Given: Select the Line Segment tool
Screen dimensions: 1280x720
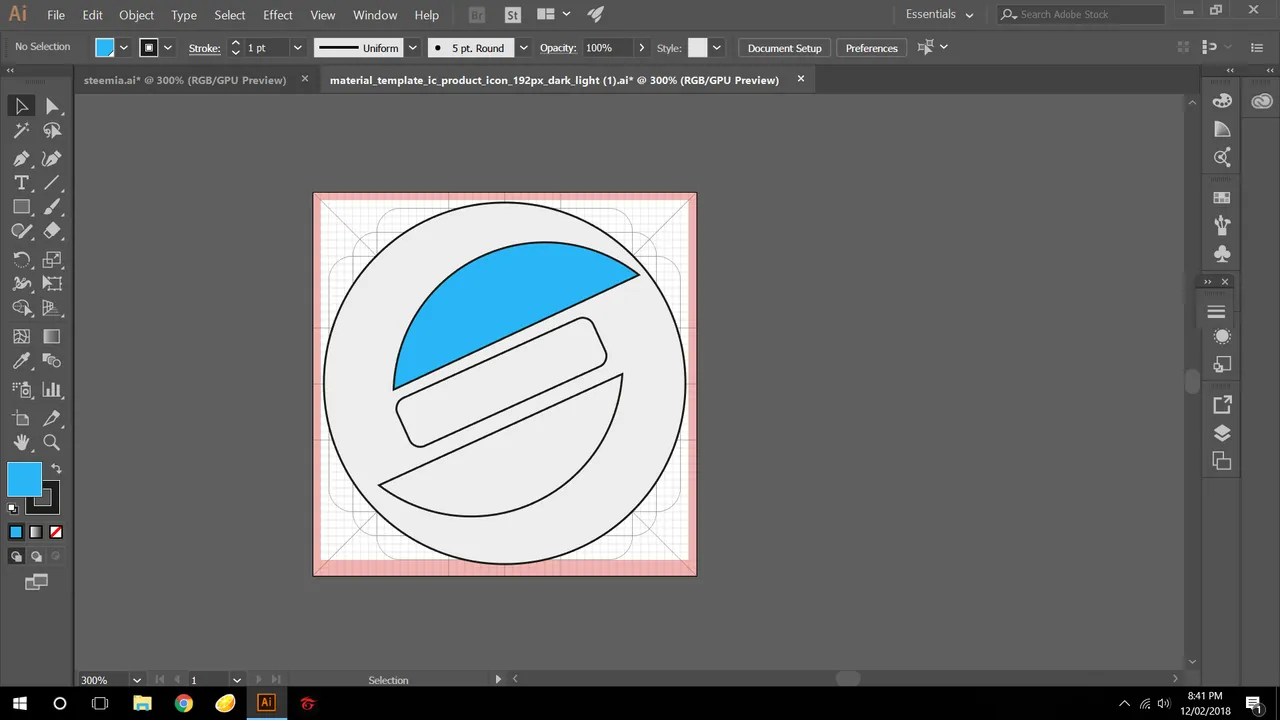Looking at the screenshot, I should 52,183.
